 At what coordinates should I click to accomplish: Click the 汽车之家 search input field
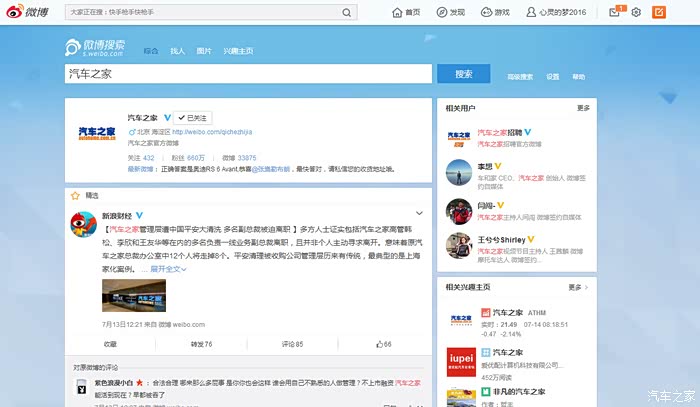point(250,74)
